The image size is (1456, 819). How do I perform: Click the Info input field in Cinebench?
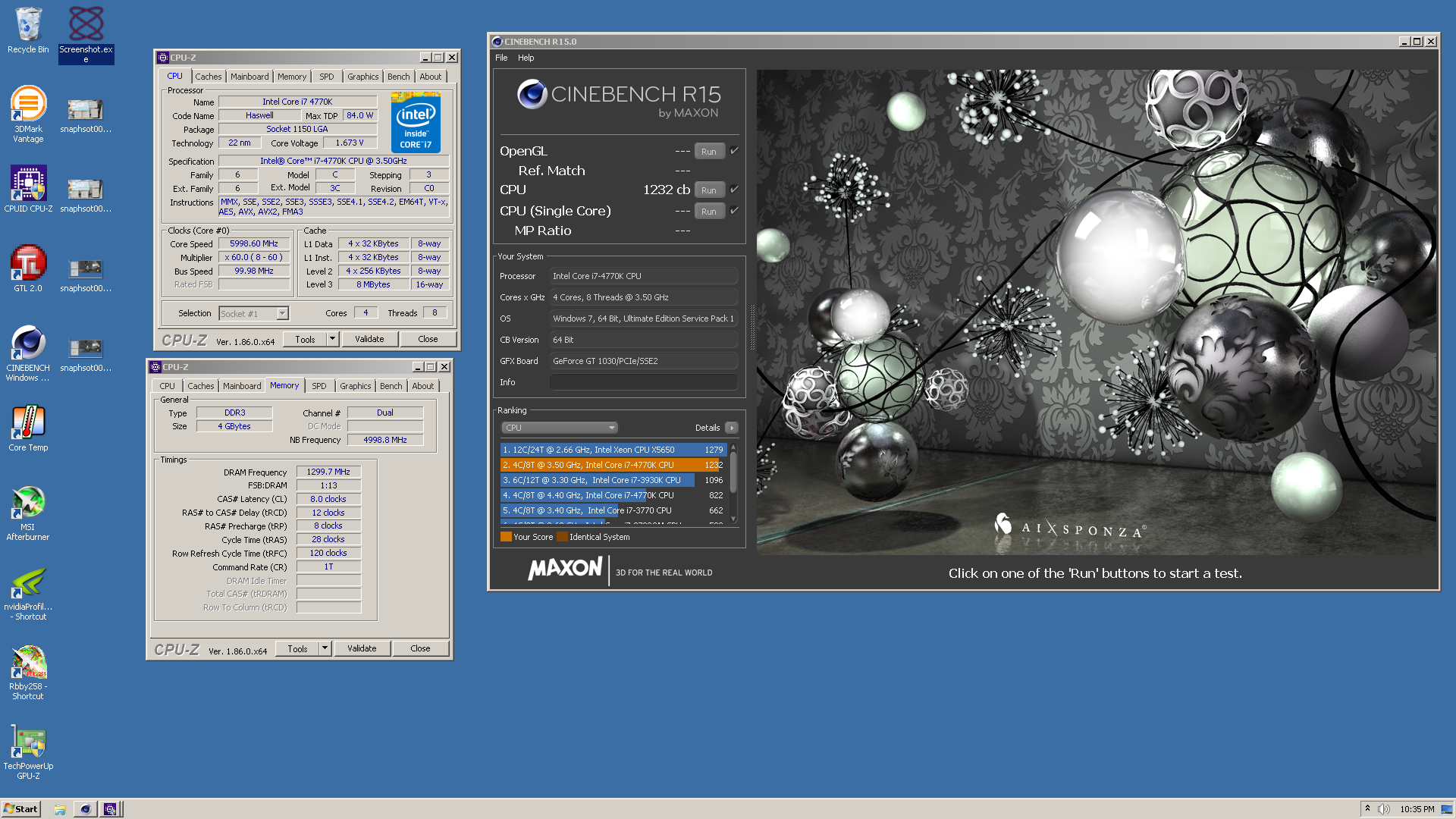[x=643, y=382]
